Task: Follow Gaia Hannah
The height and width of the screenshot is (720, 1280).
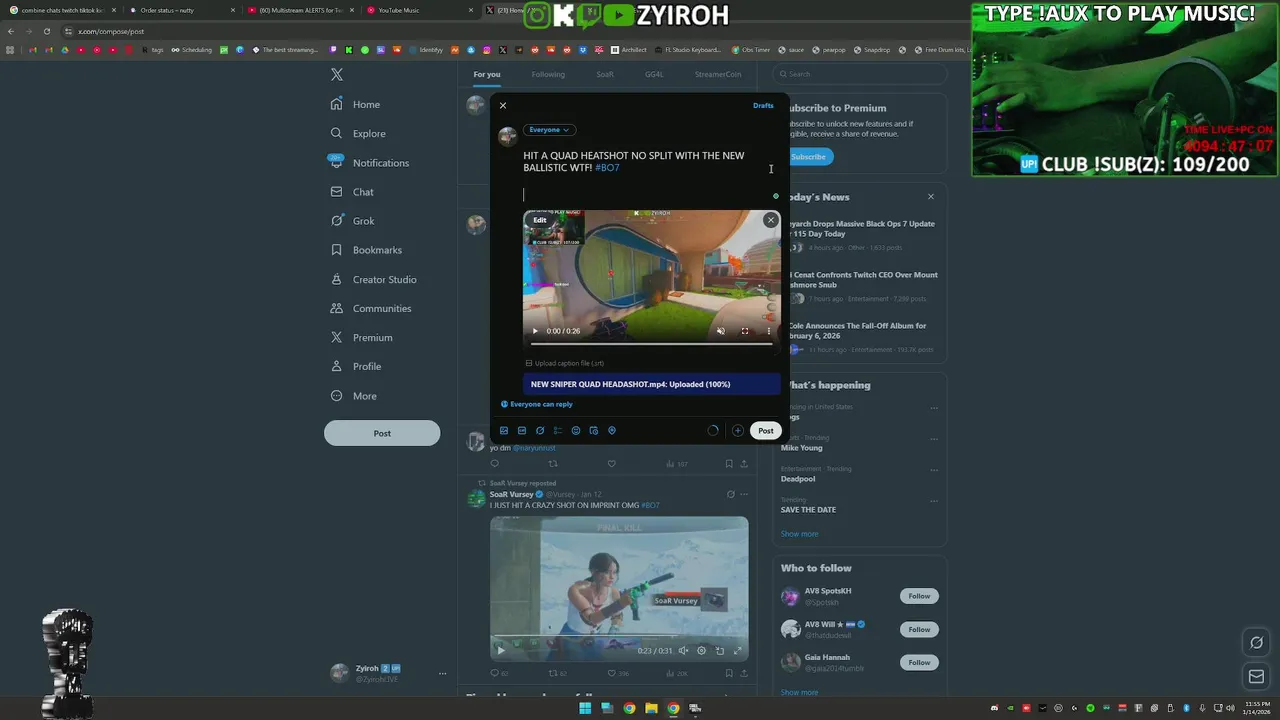Action: tap(919, 662)
